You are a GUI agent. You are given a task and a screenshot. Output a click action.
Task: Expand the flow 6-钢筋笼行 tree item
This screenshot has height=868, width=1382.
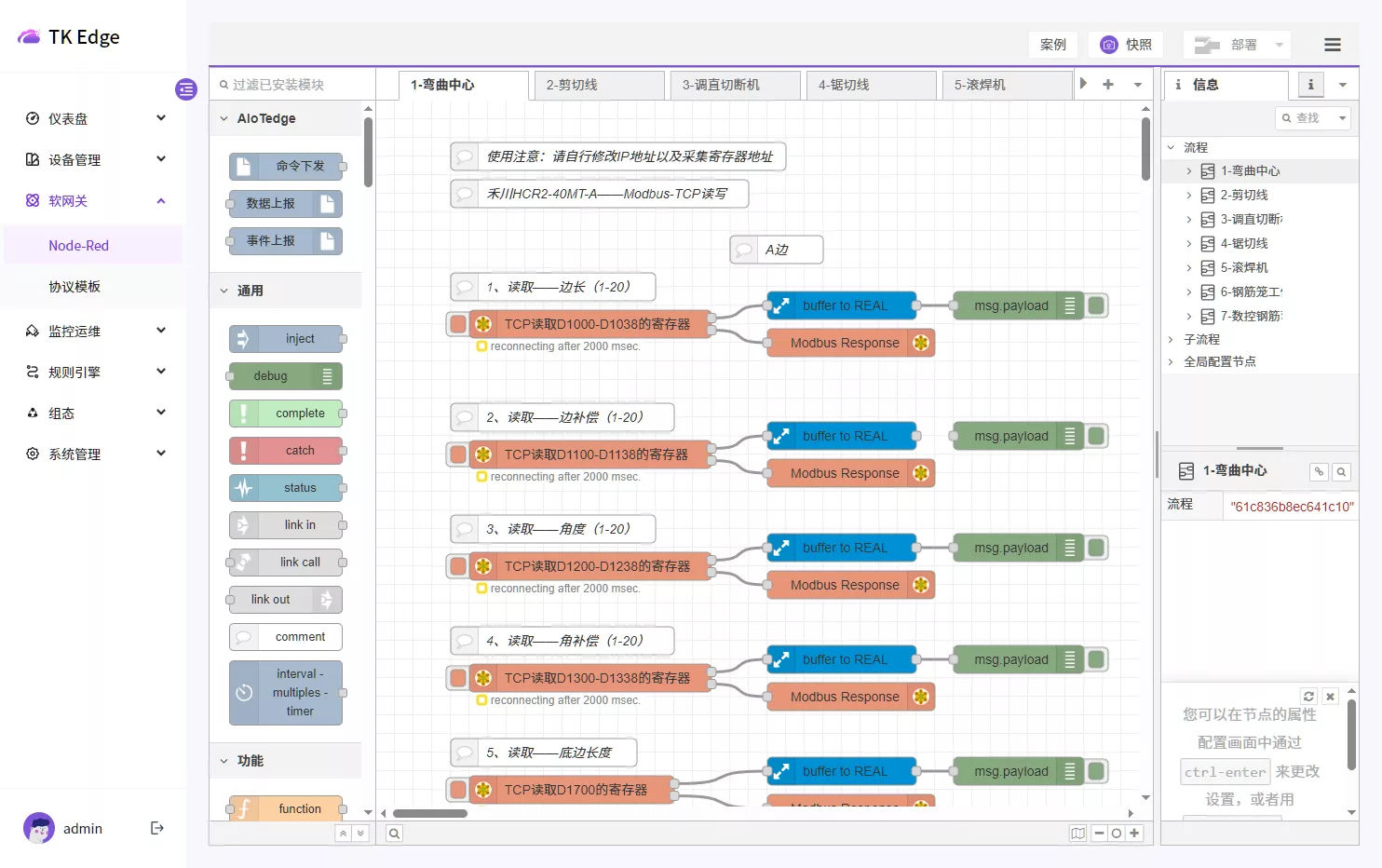pos(1189,292)
